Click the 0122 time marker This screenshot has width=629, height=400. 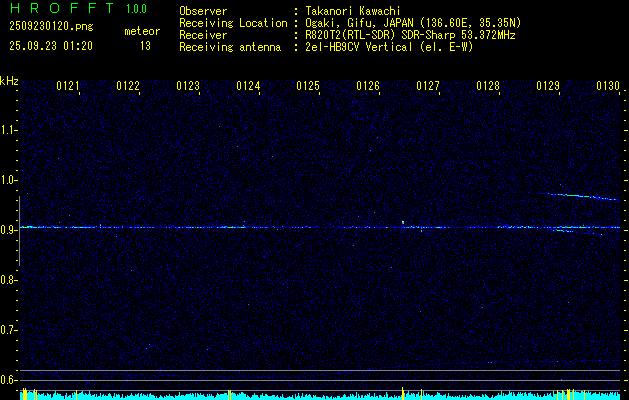pyautogui.click(x=128, y=85)
